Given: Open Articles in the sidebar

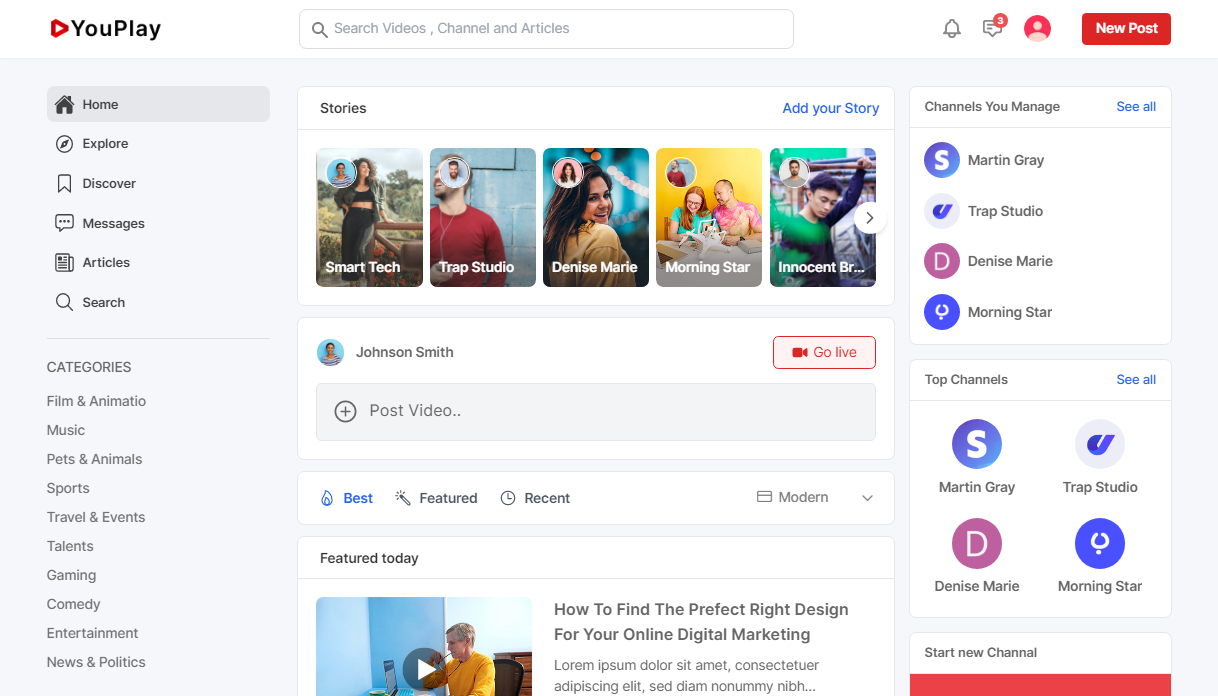Looking at the screenshot, I should click(106, 263).
